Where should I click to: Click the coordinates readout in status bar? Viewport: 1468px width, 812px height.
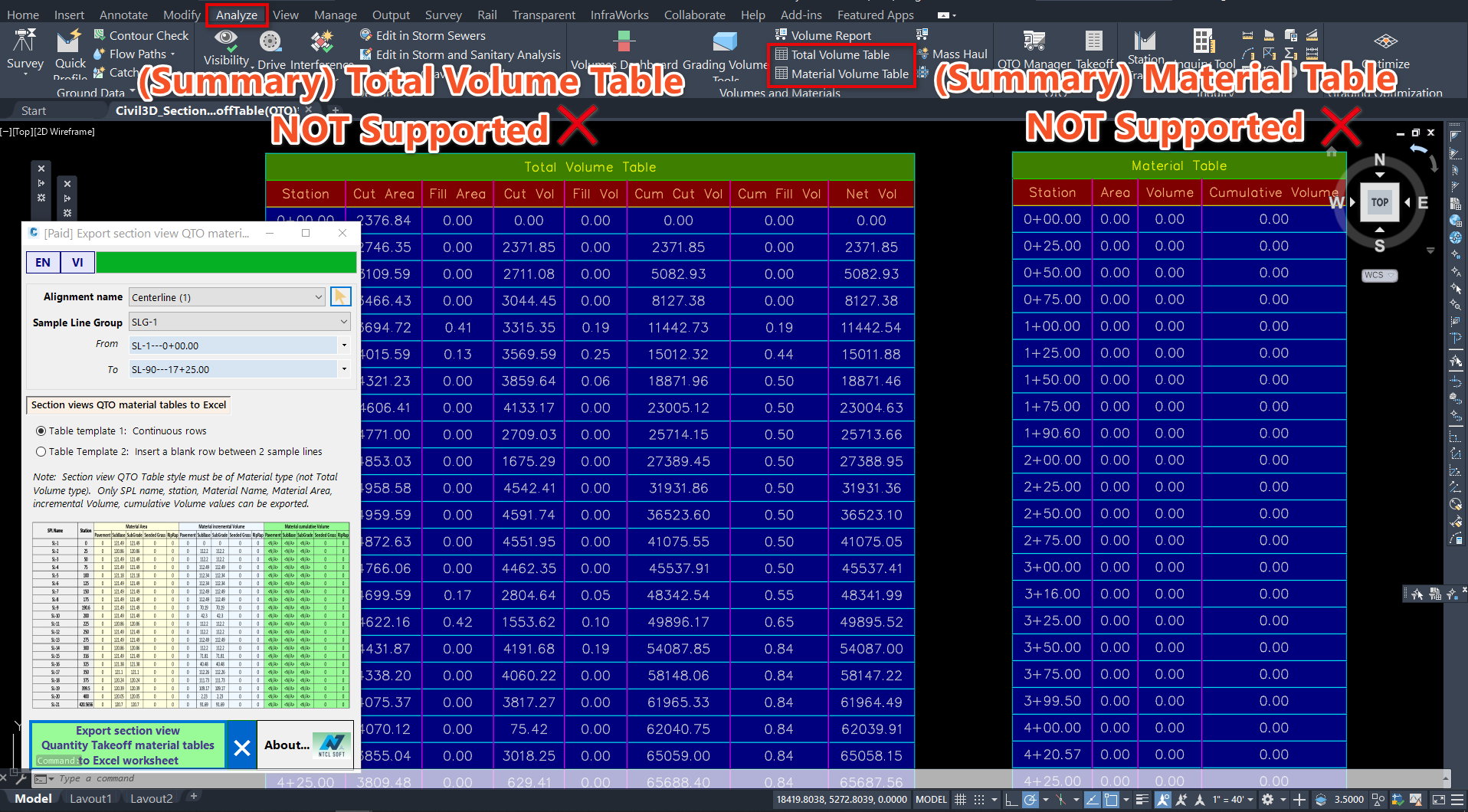pyautogui.click(x=841, y=799)
